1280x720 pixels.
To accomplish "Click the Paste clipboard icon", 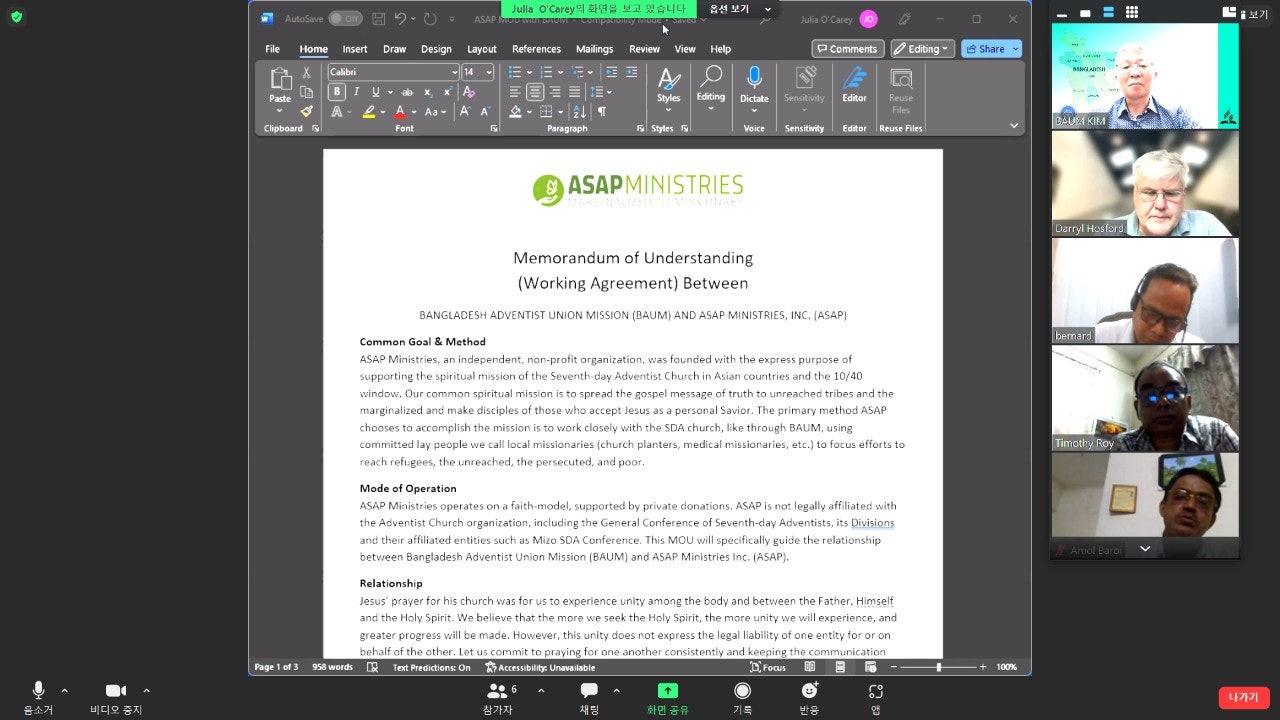I will (x=280, y=79).
